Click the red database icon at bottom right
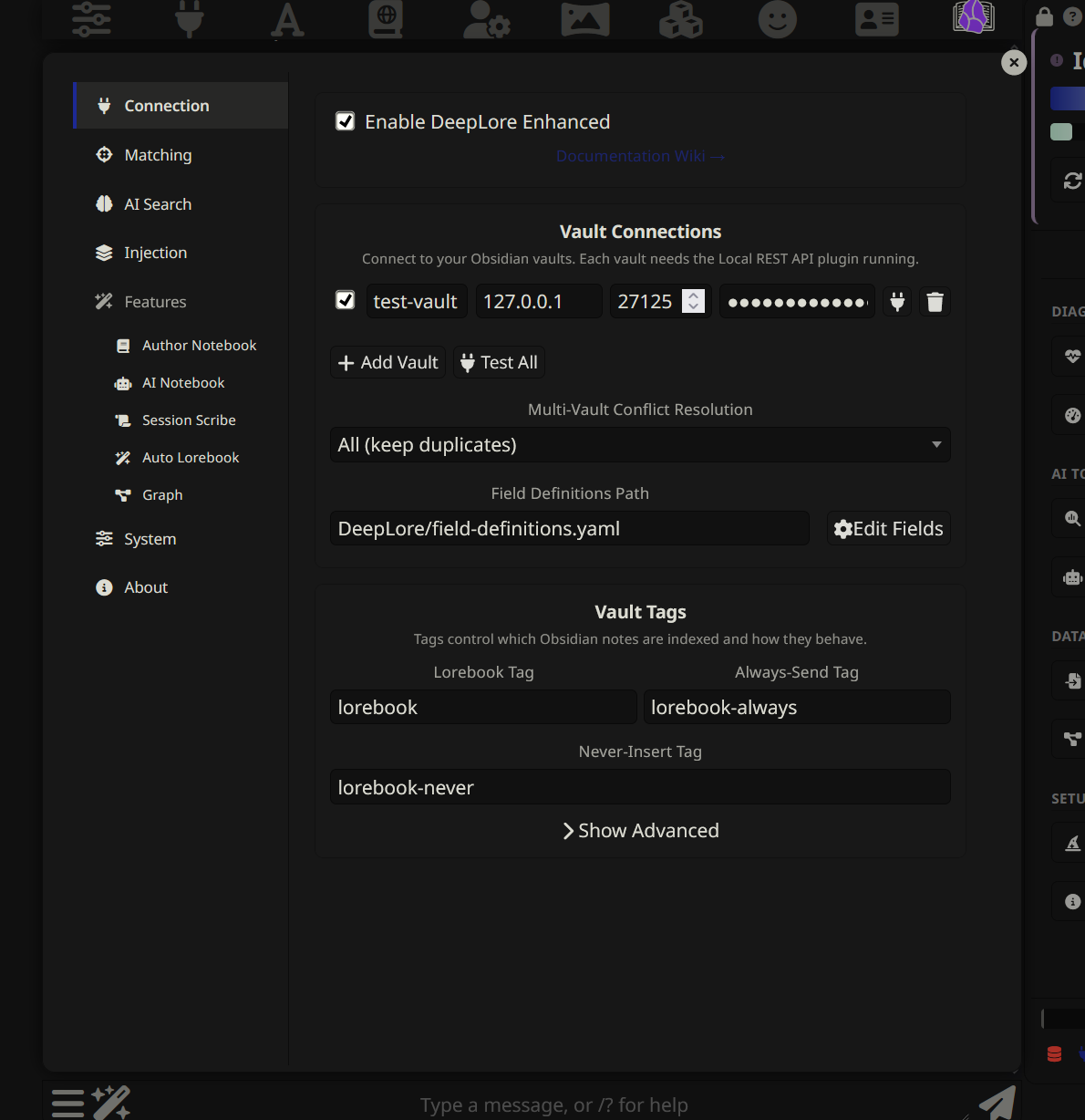The image size is (1085, 1120). pyautogui.click(x=1055, y=1054)
